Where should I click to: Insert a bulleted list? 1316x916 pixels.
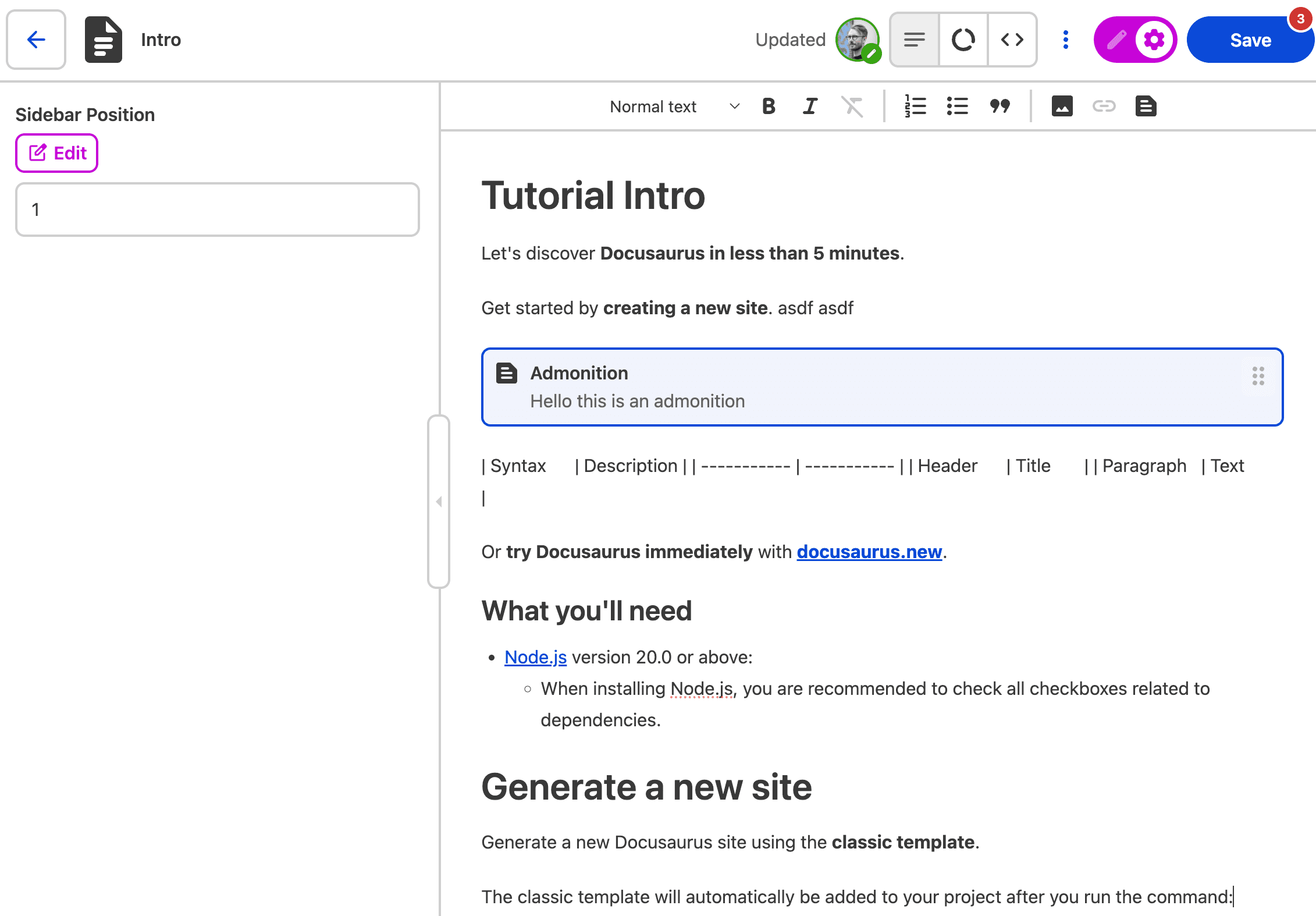(957, 106)
